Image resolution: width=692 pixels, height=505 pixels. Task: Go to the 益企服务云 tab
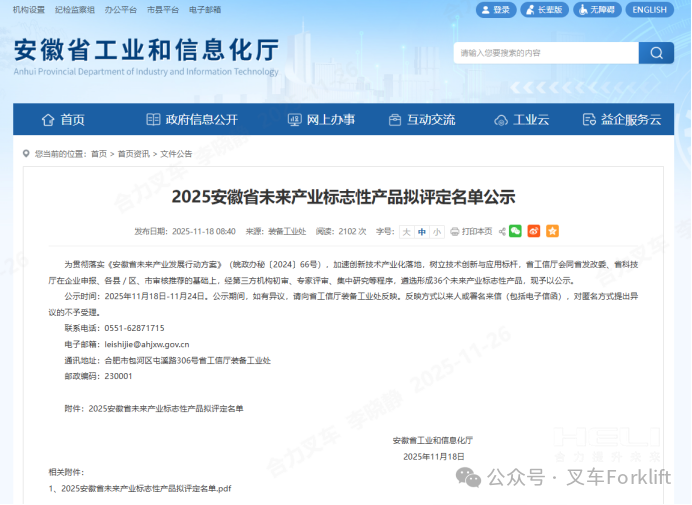coord(621,120)
